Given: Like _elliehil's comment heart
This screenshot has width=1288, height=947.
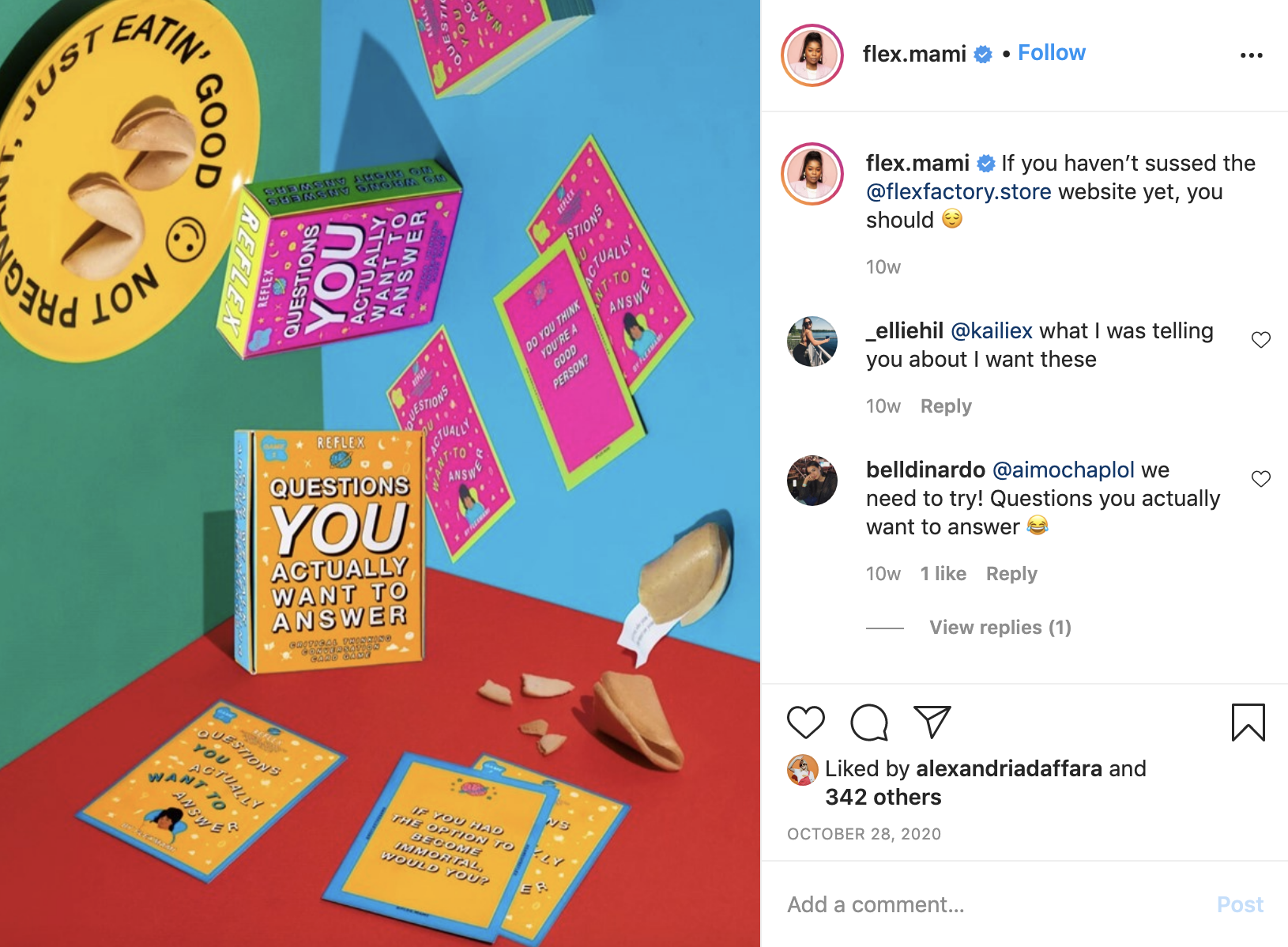Looking at the screenshot, I should click(1261, 340).
